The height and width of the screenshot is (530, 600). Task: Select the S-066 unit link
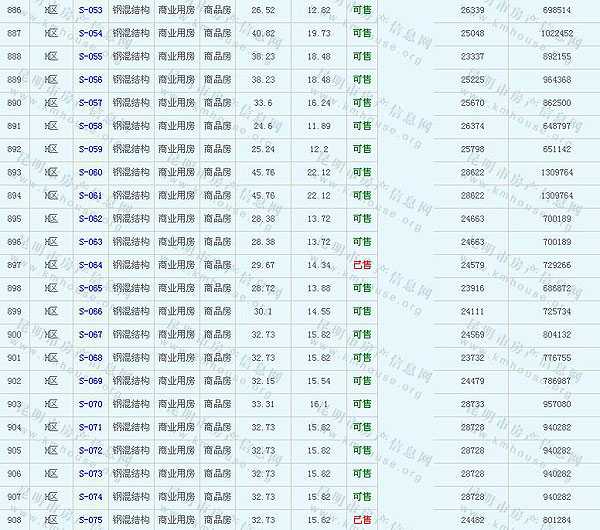(90, 311)
